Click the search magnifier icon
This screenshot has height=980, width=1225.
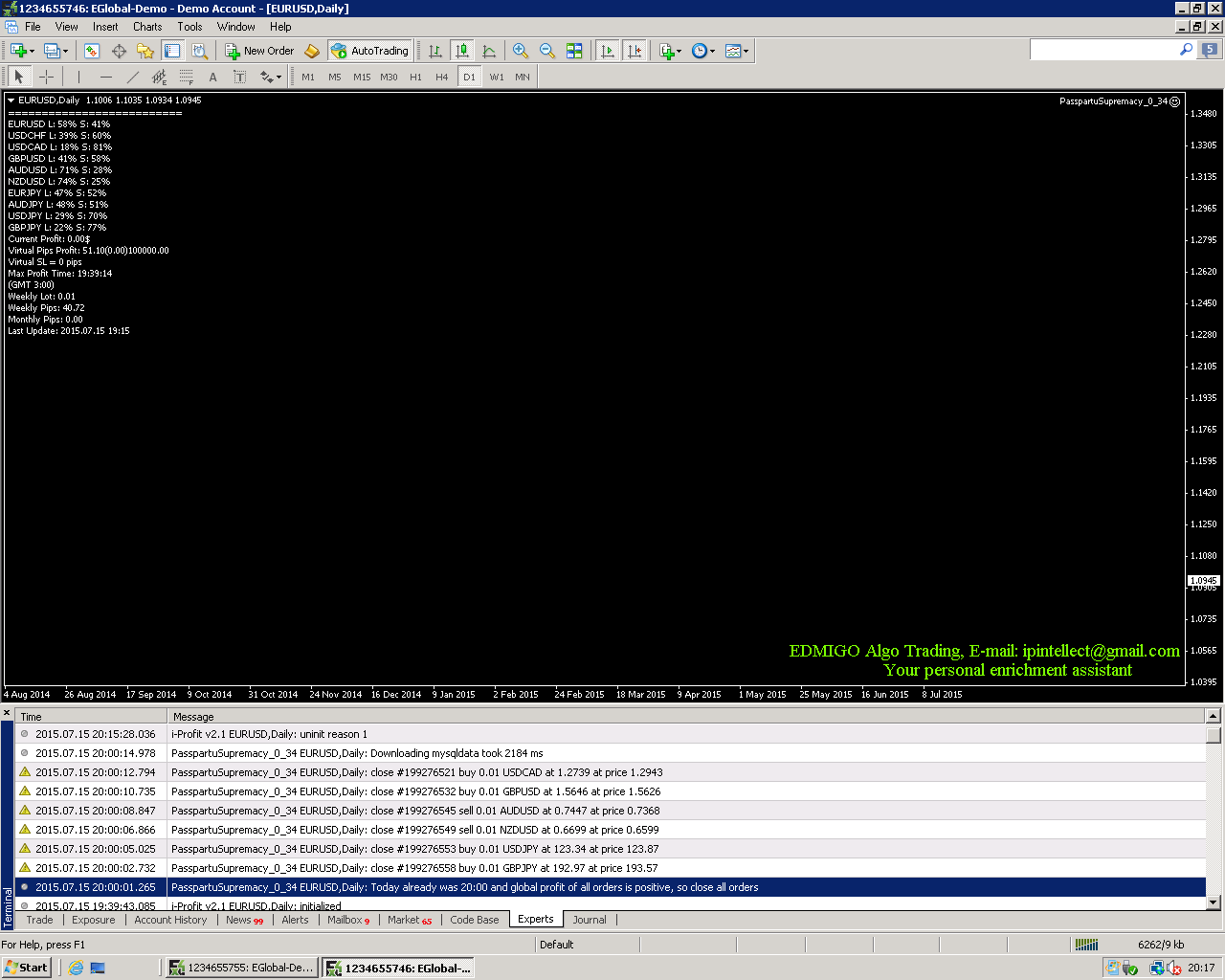point(1187,50)
